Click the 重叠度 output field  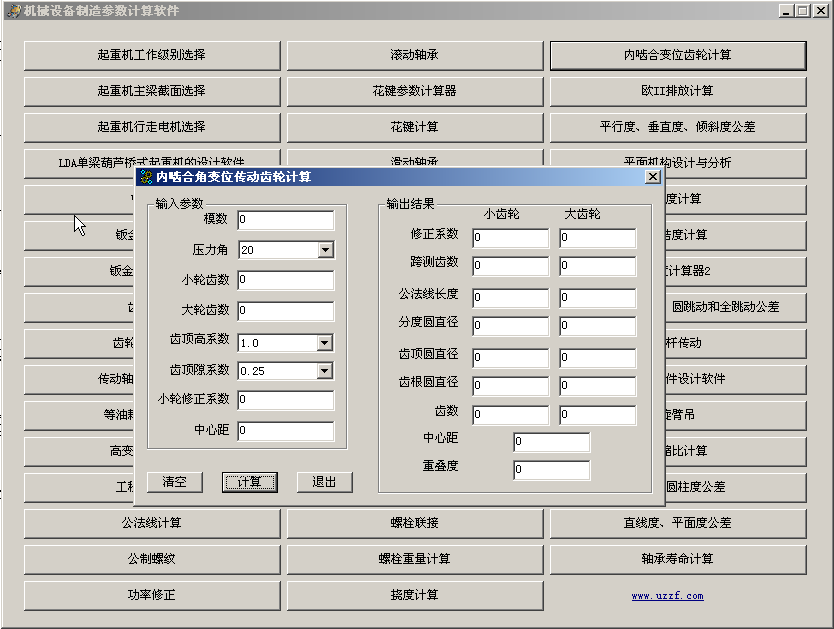tap(552, 470)
